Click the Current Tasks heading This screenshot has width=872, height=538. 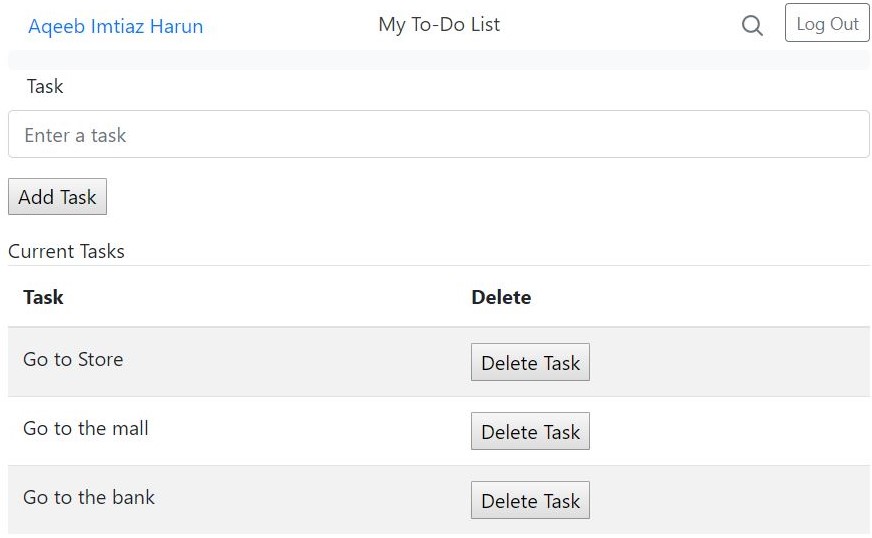66,251
